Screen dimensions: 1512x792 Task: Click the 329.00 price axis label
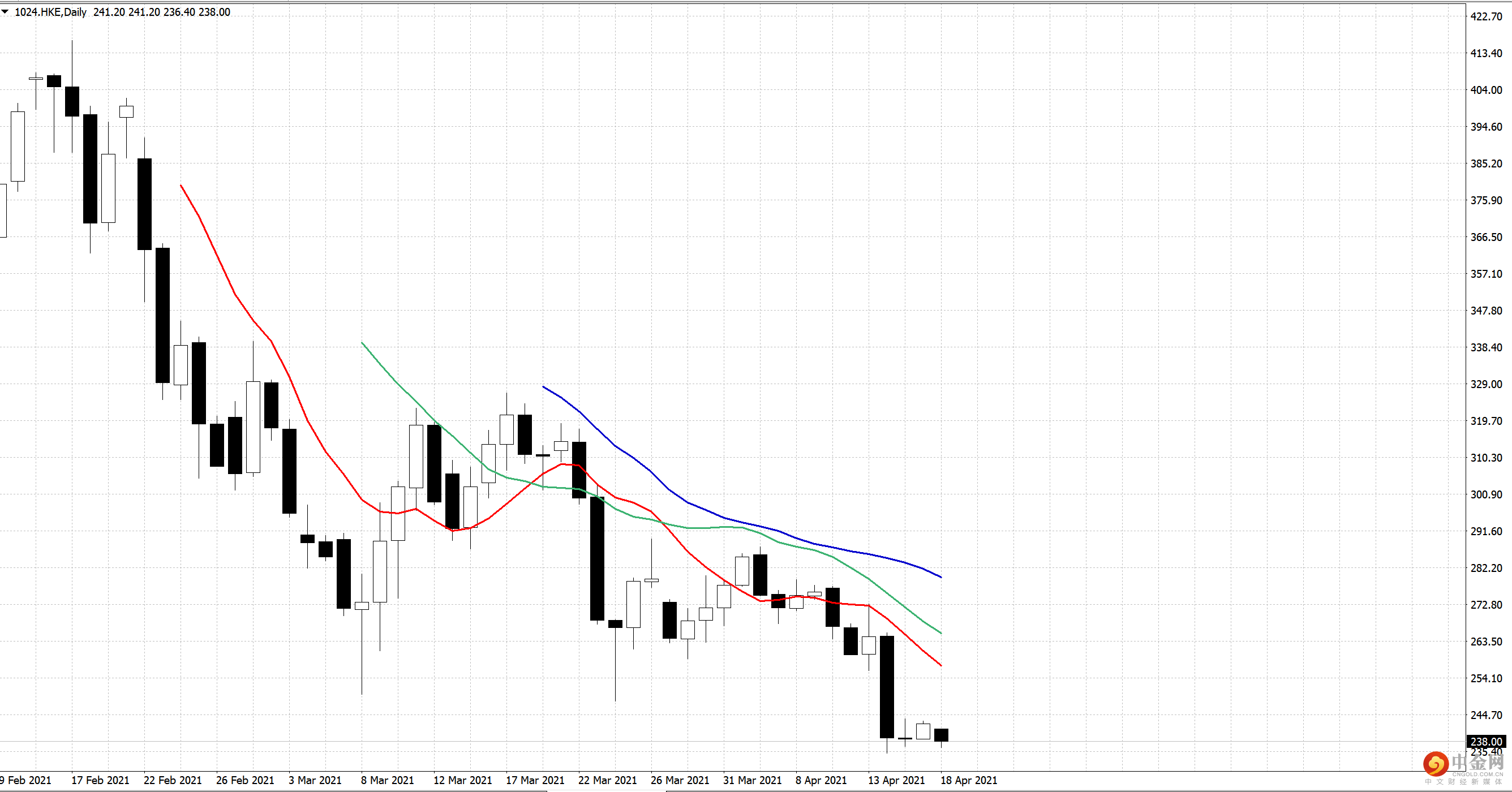(1486, 384)
